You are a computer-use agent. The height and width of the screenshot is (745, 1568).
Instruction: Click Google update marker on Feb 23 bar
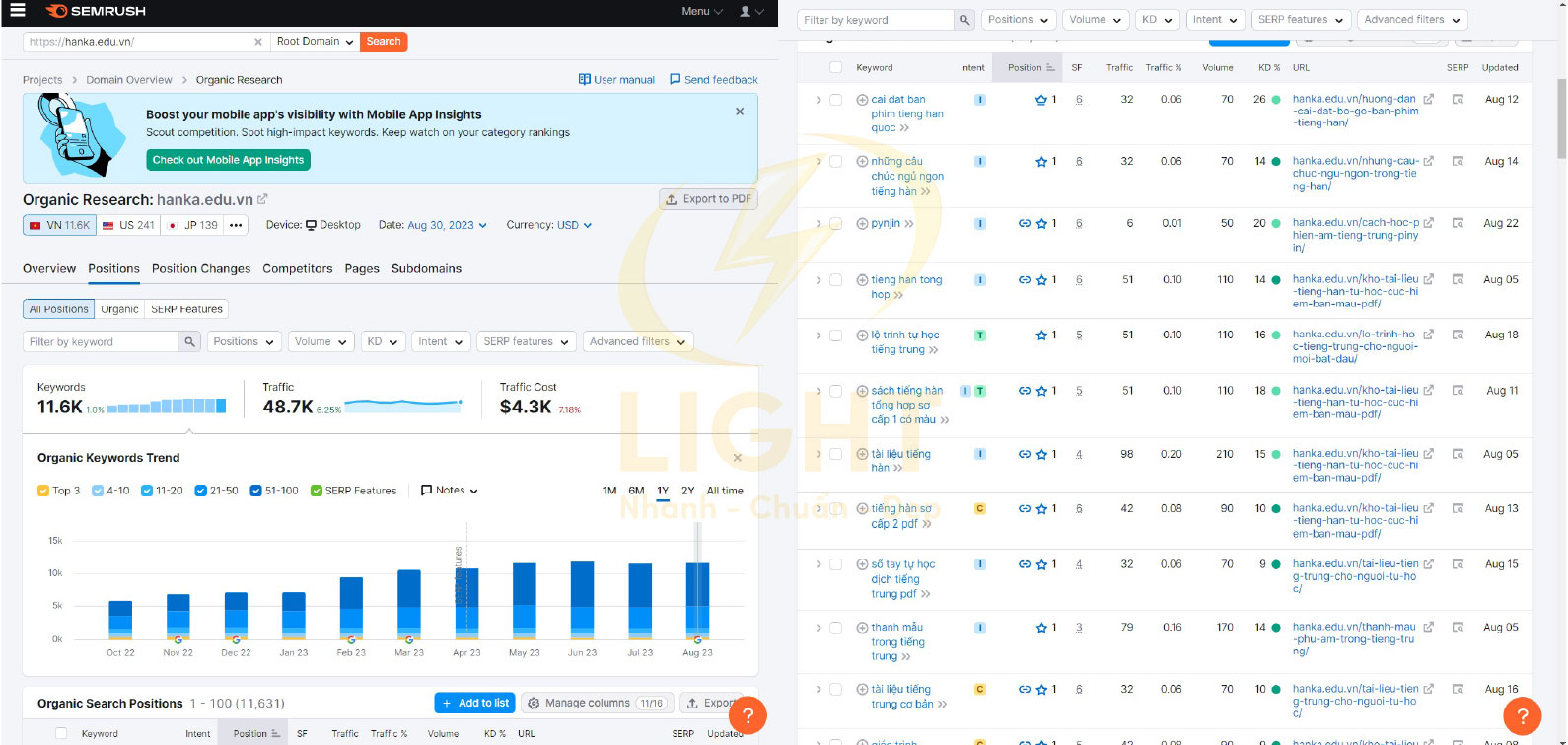point(351,639)
